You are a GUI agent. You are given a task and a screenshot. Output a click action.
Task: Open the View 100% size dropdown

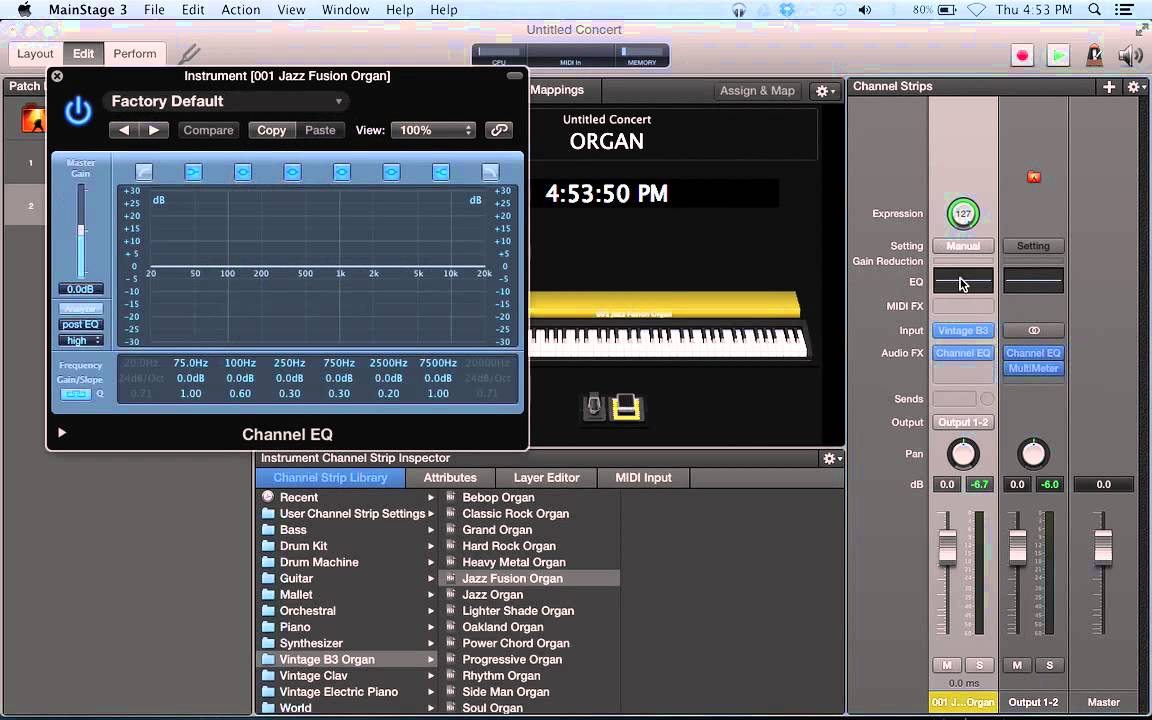pos(433,130)
